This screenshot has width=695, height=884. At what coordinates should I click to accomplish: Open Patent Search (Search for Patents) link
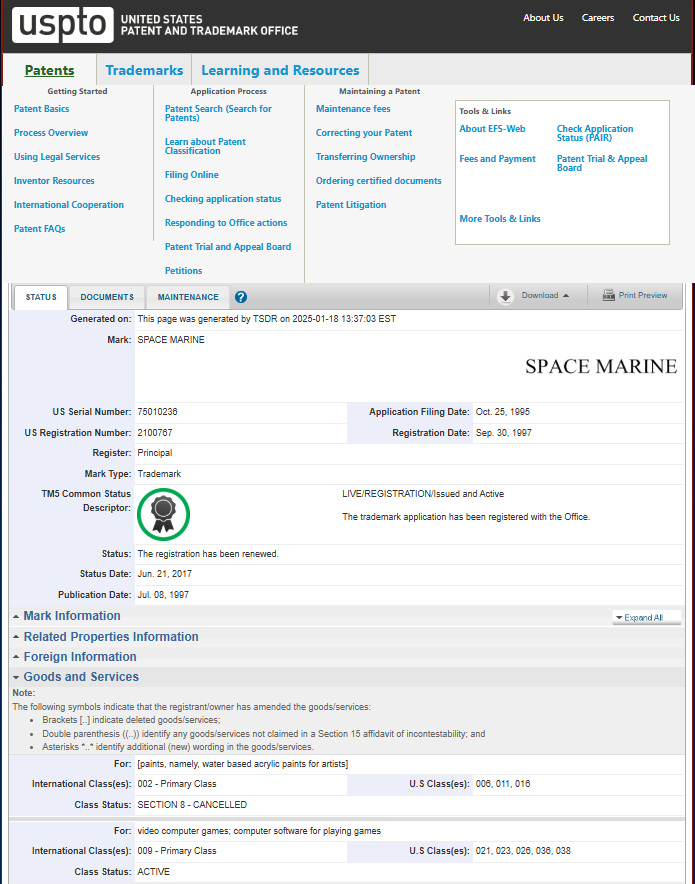tap(218, 113)
